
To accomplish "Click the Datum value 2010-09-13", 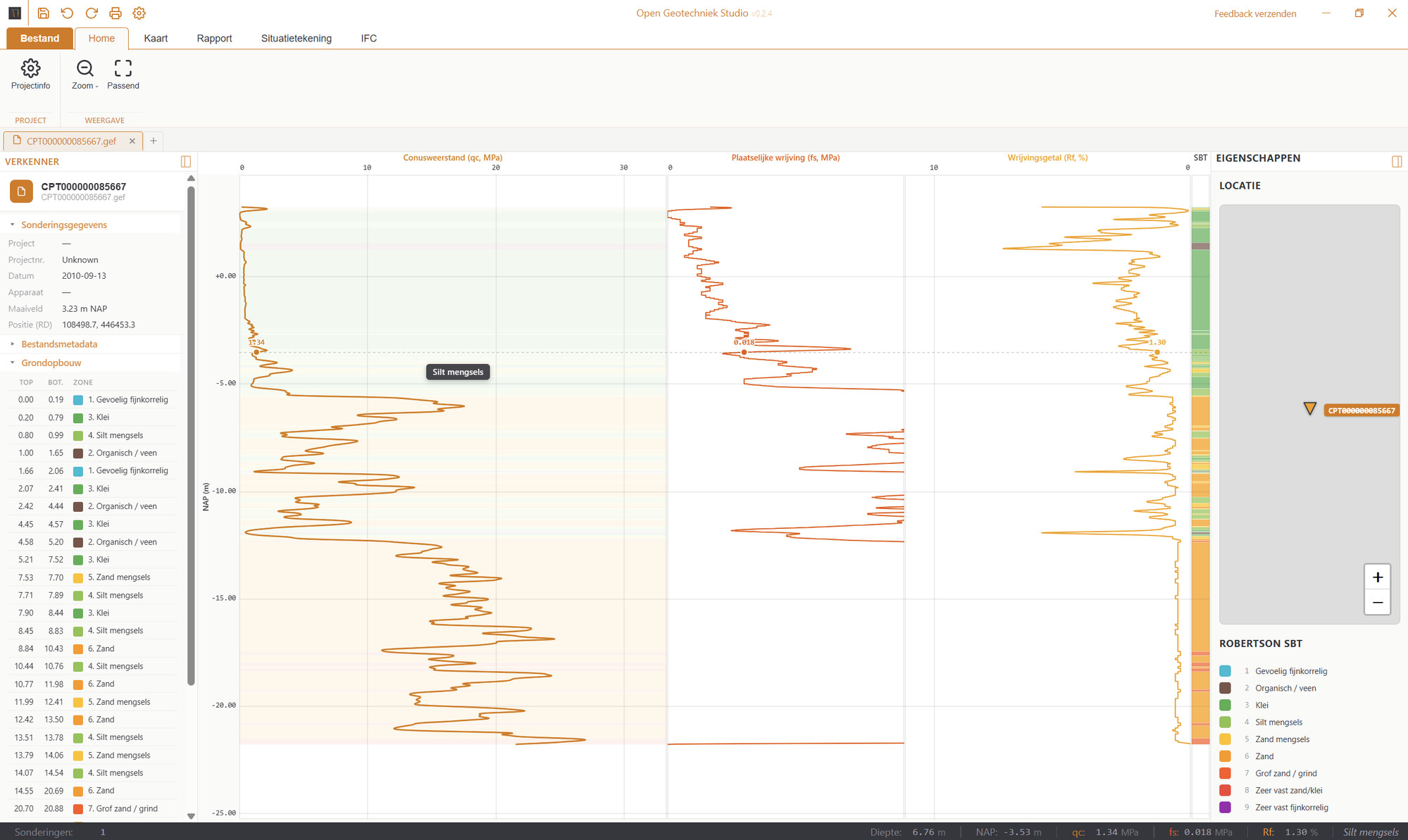I will pyautogui.click(x=84, y=276).
